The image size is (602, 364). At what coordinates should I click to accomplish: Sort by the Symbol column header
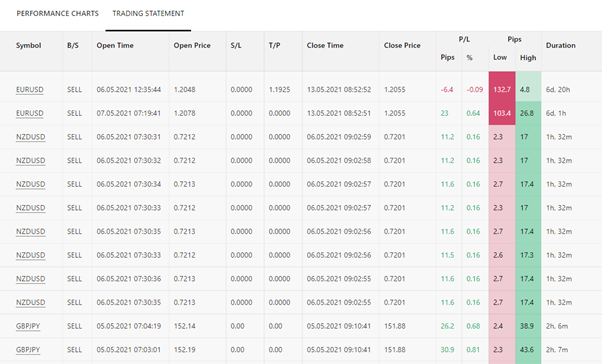28,45
